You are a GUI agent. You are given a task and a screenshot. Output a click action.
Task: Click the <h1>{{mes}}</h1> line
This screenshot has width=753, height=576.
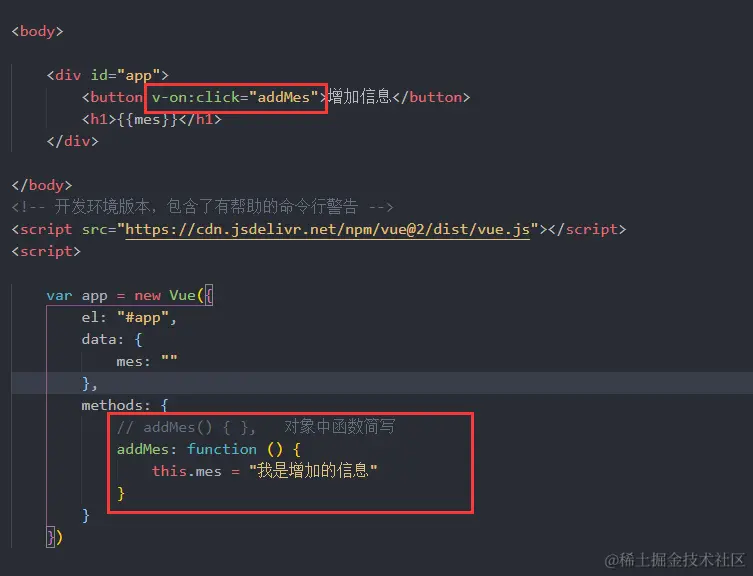click(x=152, y=119)
